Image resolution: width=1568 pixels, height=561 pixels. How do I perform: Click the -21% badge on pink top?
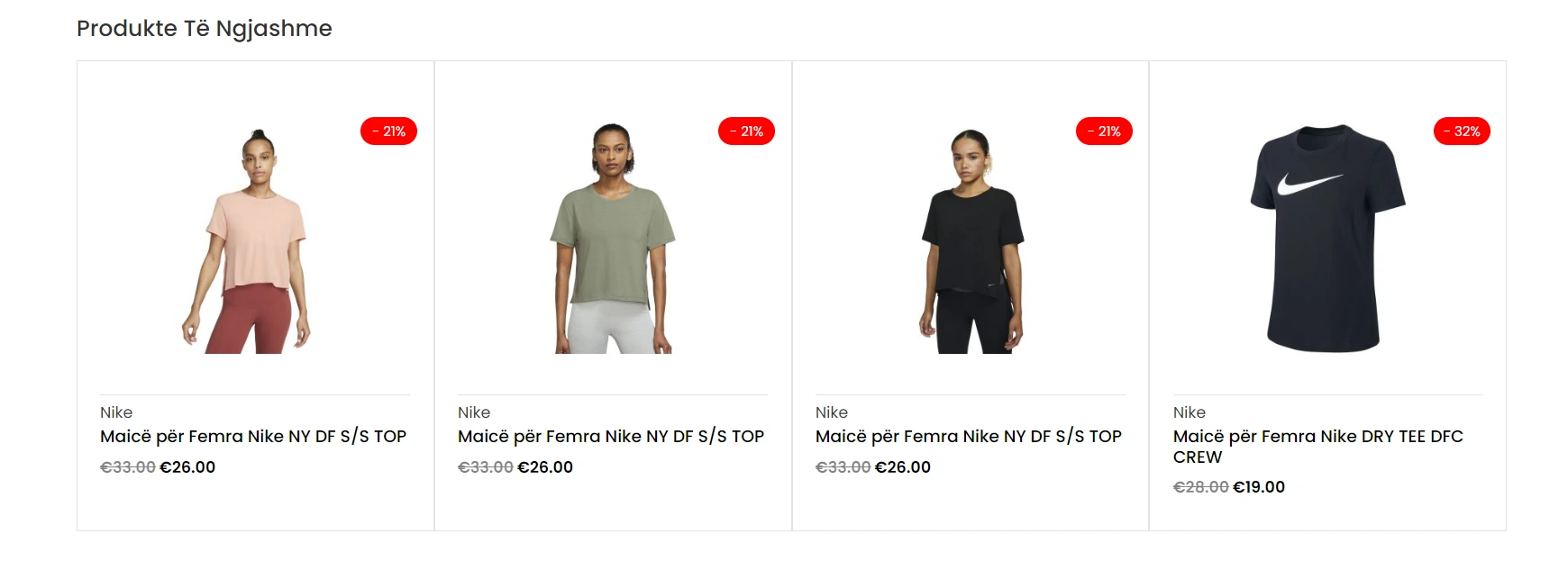(x=388, y=131)
